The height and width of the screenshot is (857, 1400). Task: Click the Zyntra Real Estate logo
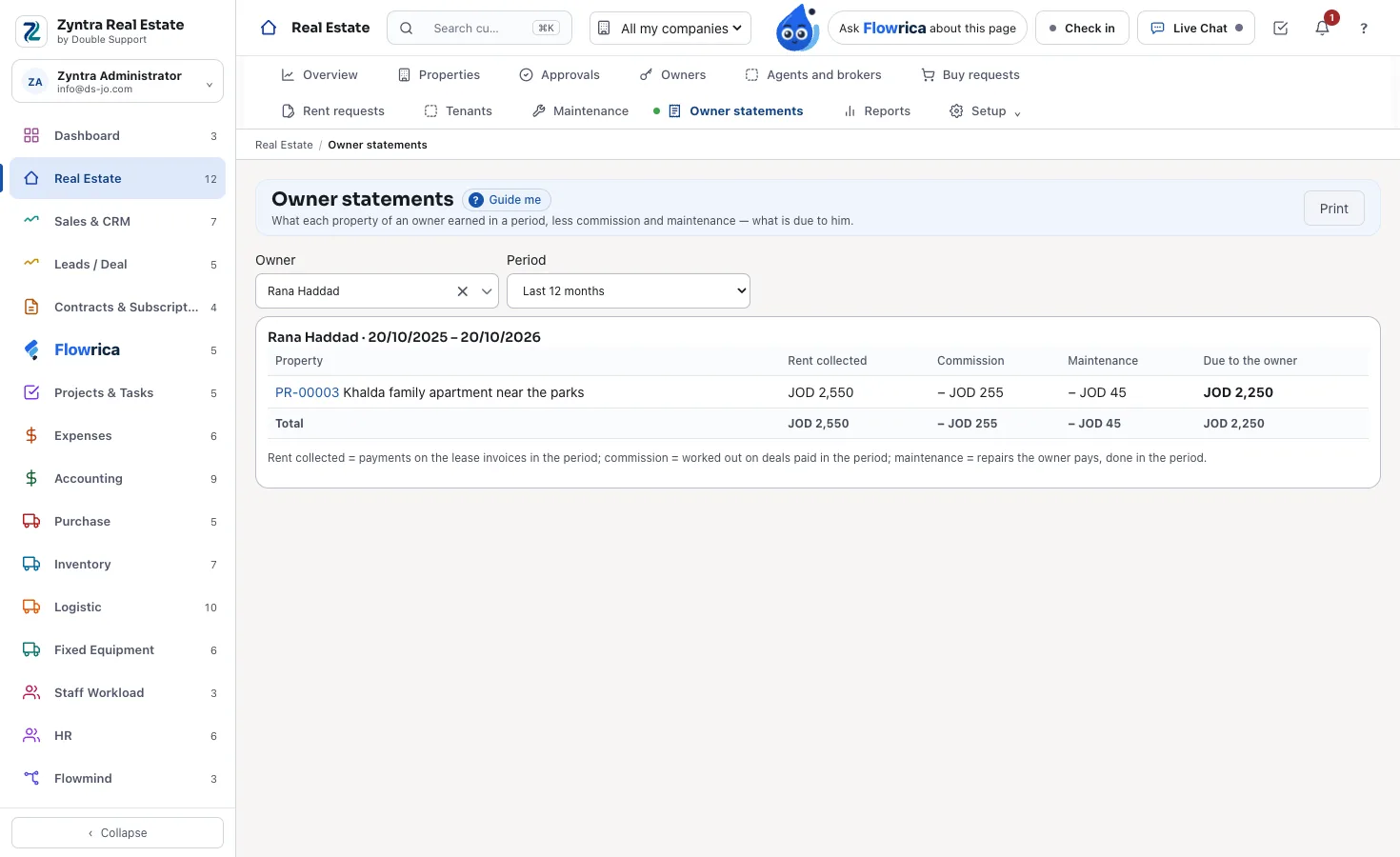pos(31,31)
